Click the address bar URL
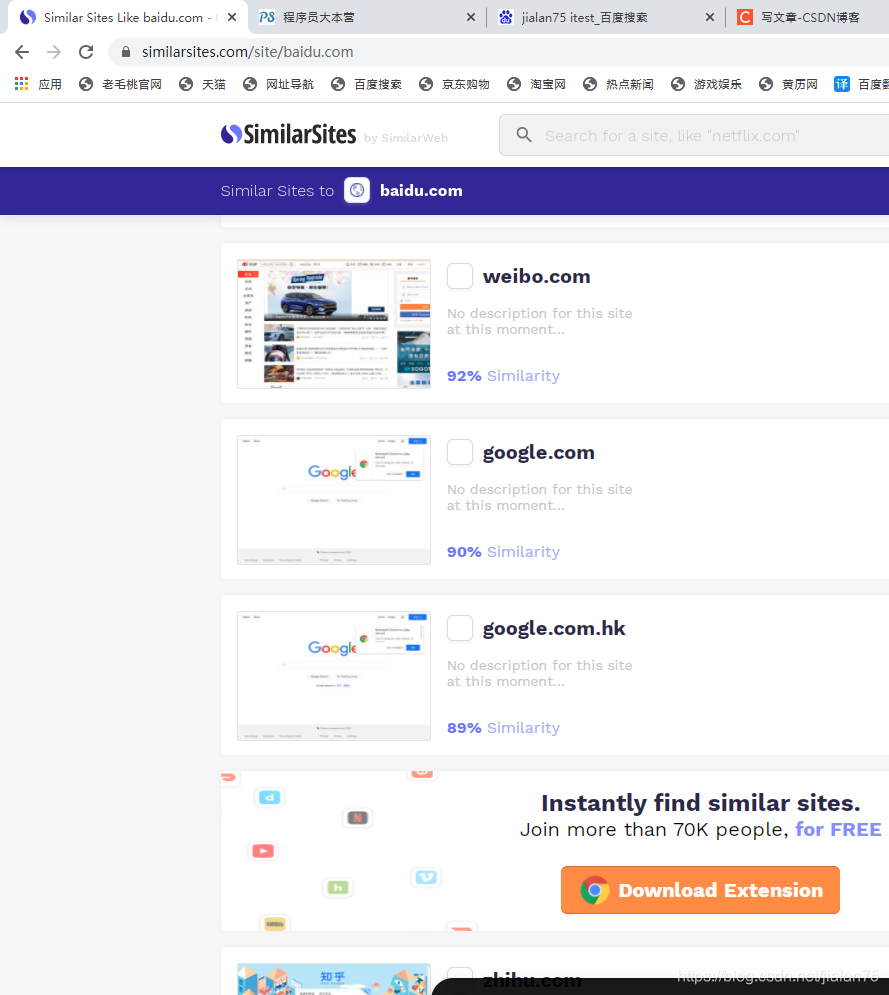The image size is (889, 995). tap(247, 52)
